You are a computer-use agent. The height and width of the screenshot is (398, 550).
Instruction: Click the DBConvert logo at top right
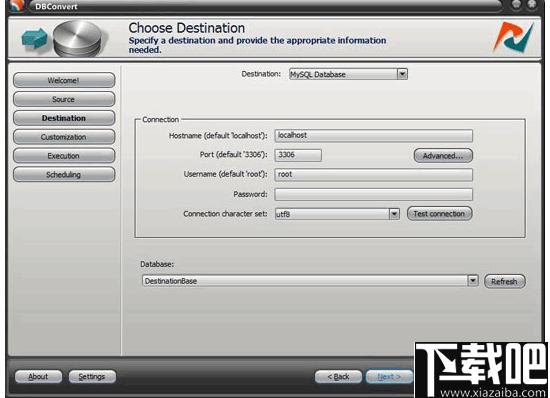pyautogui.click(x=514, y=37)
